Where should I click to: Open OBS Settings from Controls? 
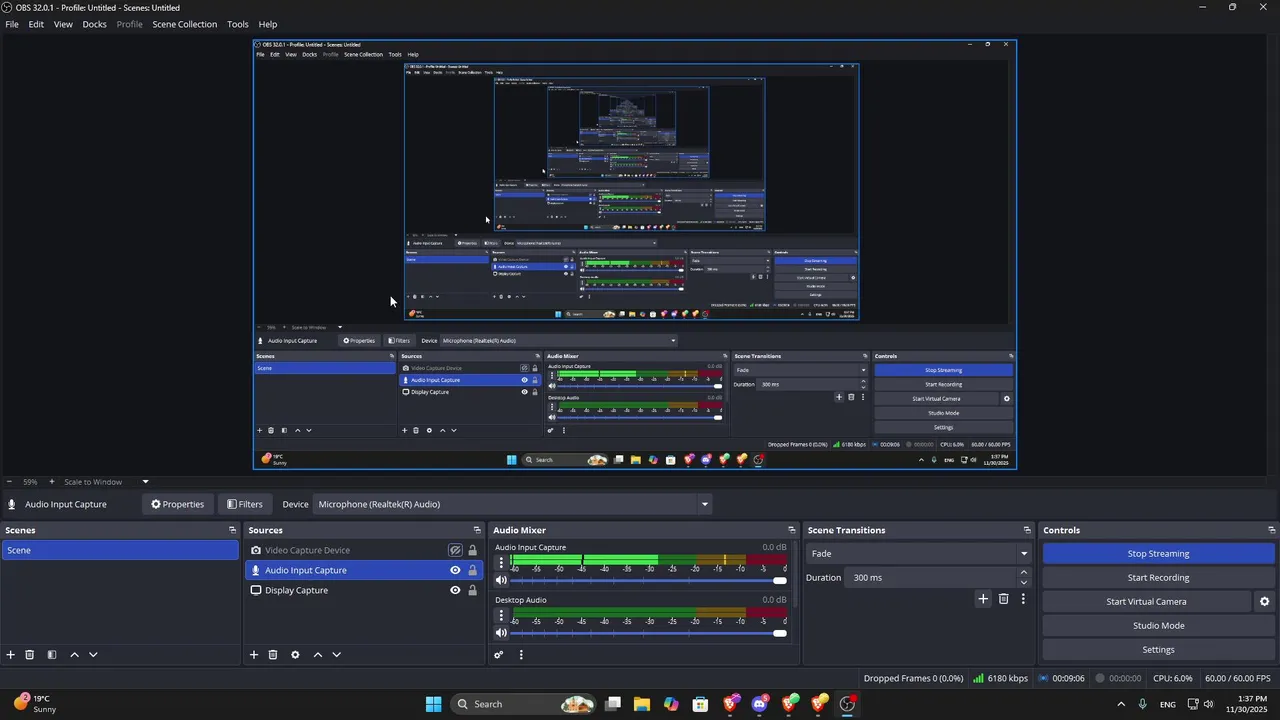(1159, 650)
